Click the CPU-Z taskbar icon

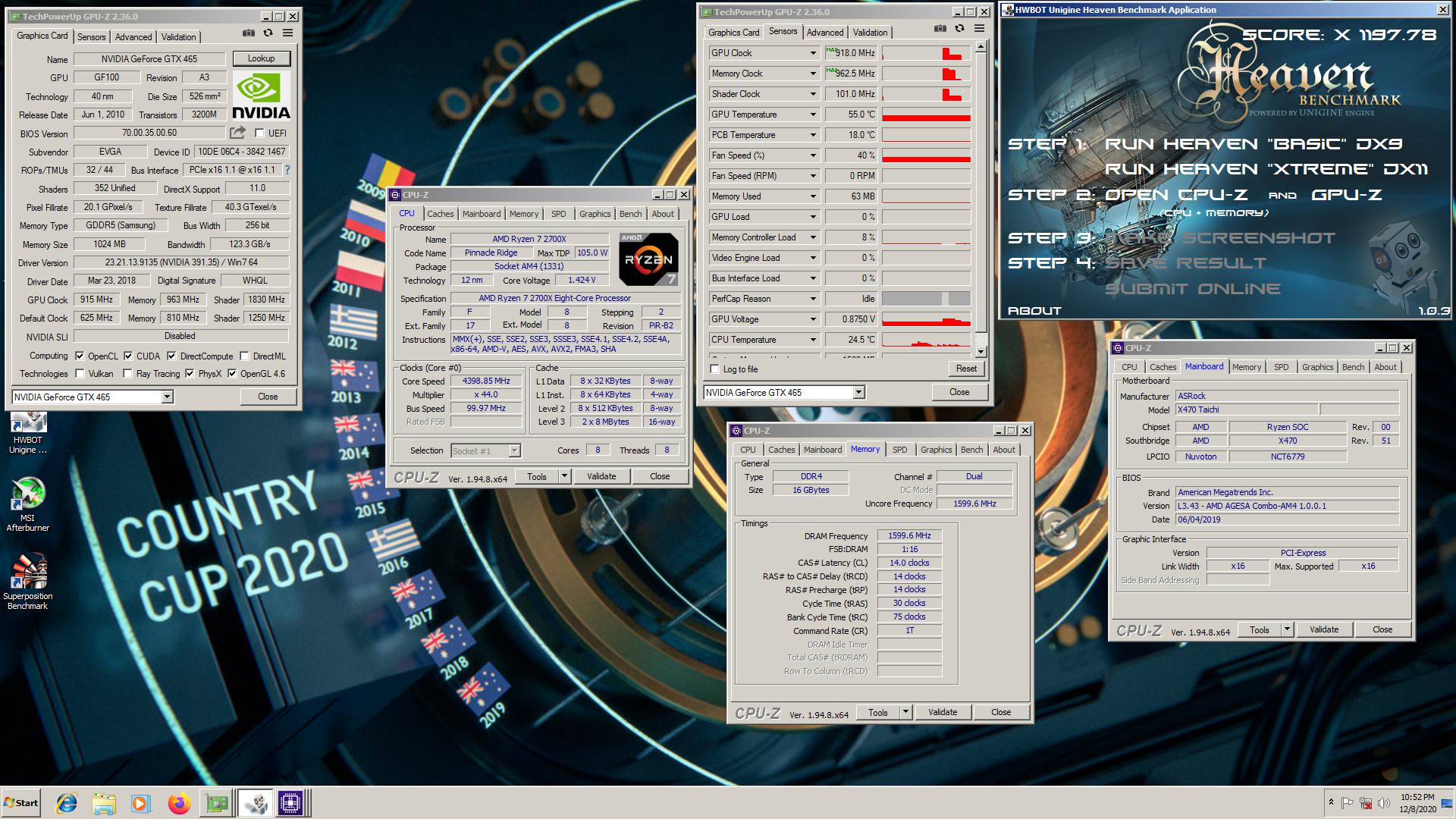(x=291, y=803)
